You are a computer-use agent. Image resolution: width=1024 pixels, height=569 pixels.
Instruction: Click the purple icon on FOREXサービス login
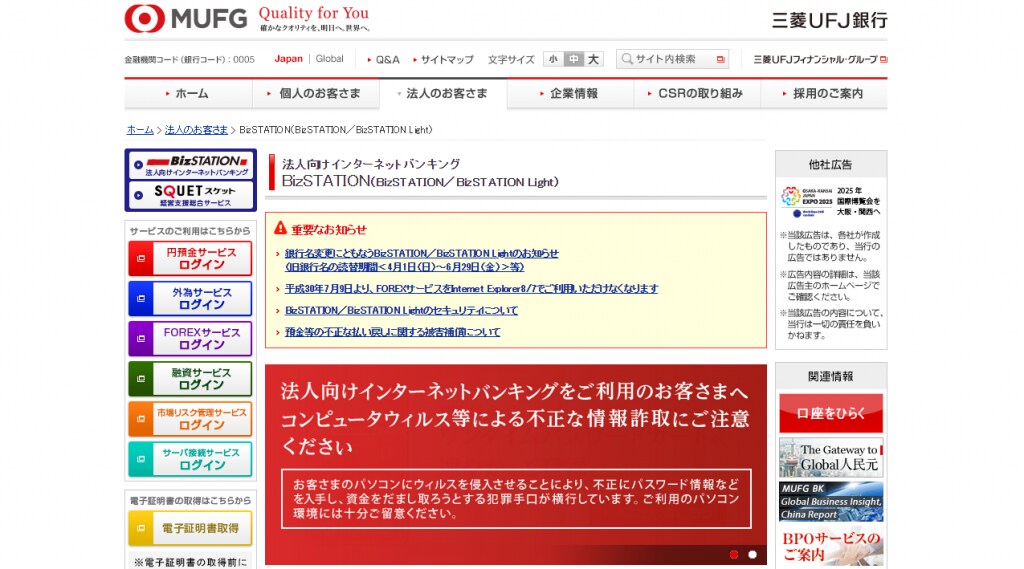(140, 338)
